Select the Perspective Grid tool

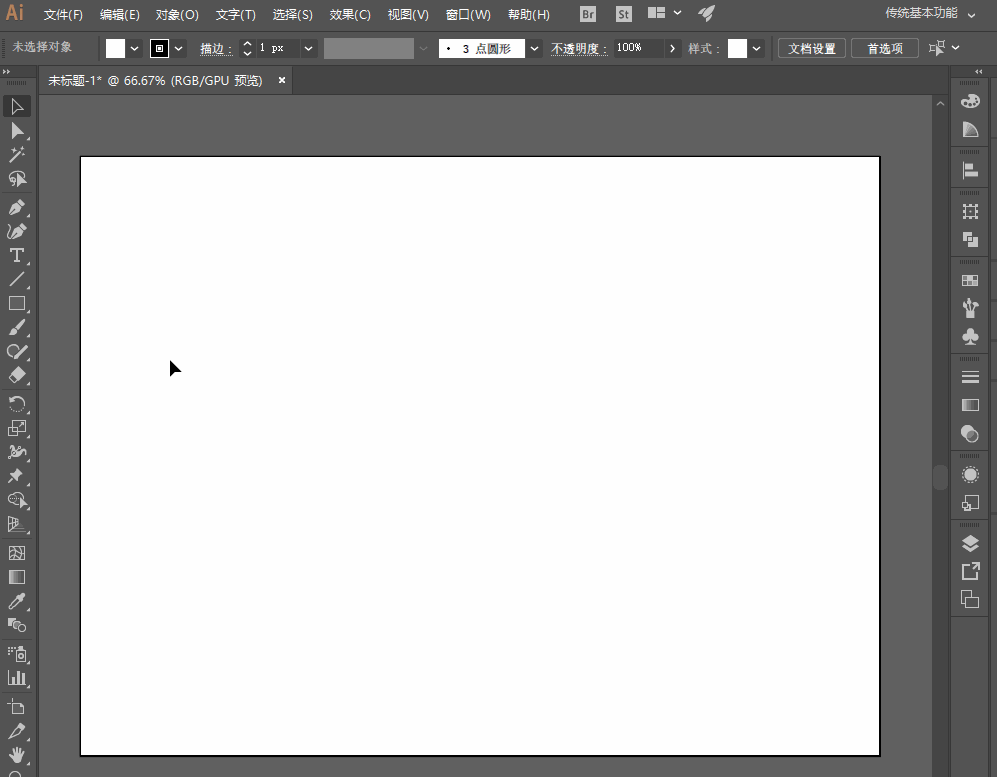click(x=17, y=525)
